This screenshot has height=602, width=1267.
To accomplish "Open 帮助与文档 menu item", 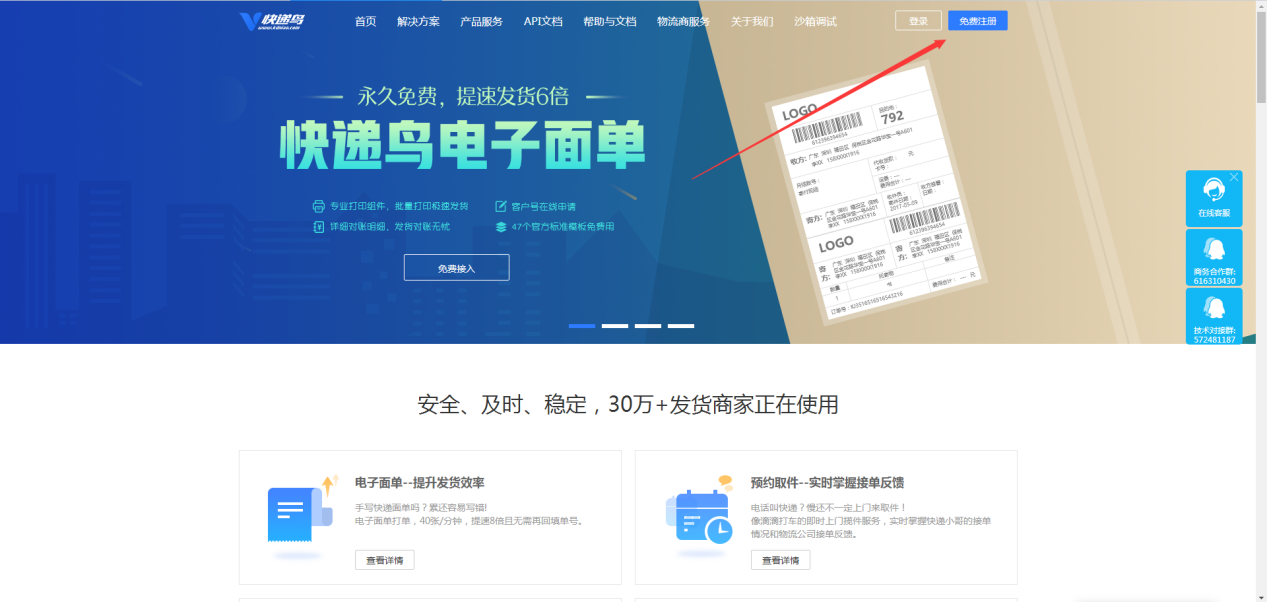I will click(610, 21).
